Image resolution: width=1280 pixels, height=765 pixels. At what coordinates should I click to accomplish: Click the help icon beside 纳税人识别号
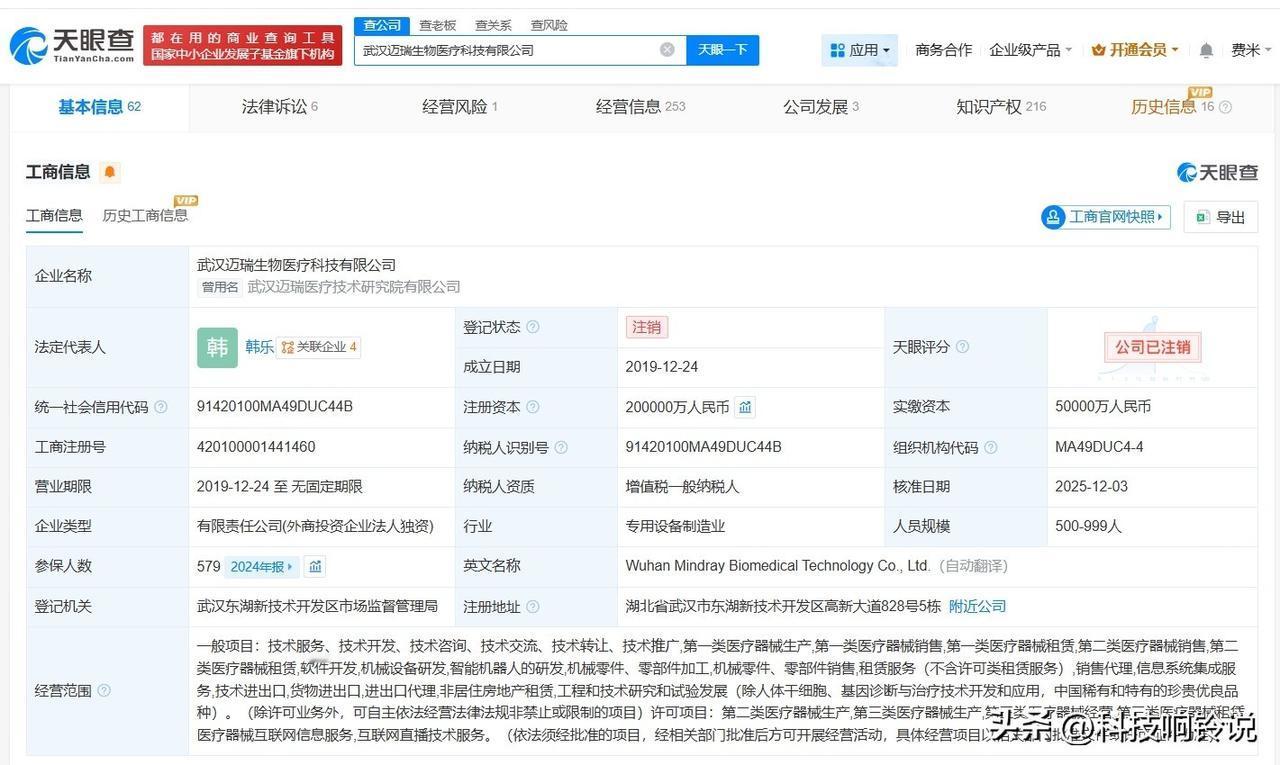point(561,447)
